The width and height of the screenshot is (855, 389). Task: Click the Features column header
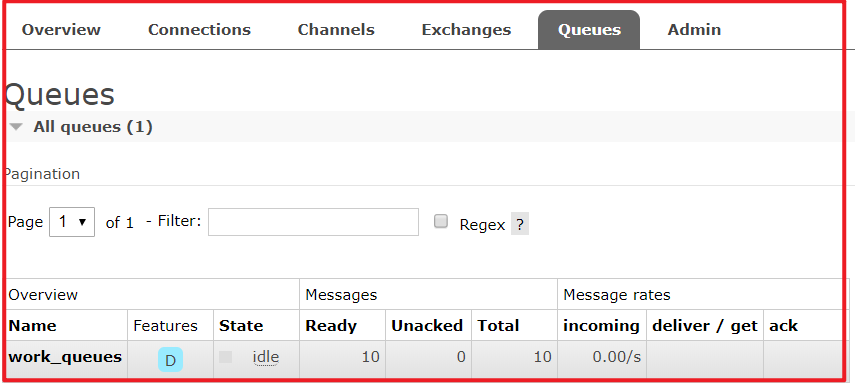coord(165,326)
